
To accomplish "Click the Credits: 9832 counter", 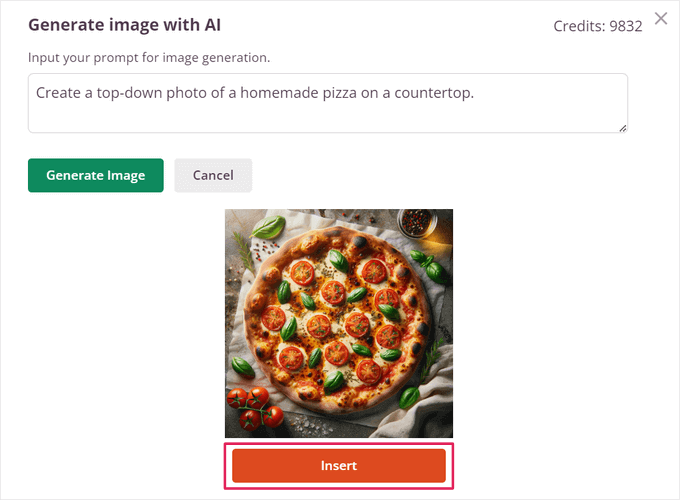I will pos(598,26).
